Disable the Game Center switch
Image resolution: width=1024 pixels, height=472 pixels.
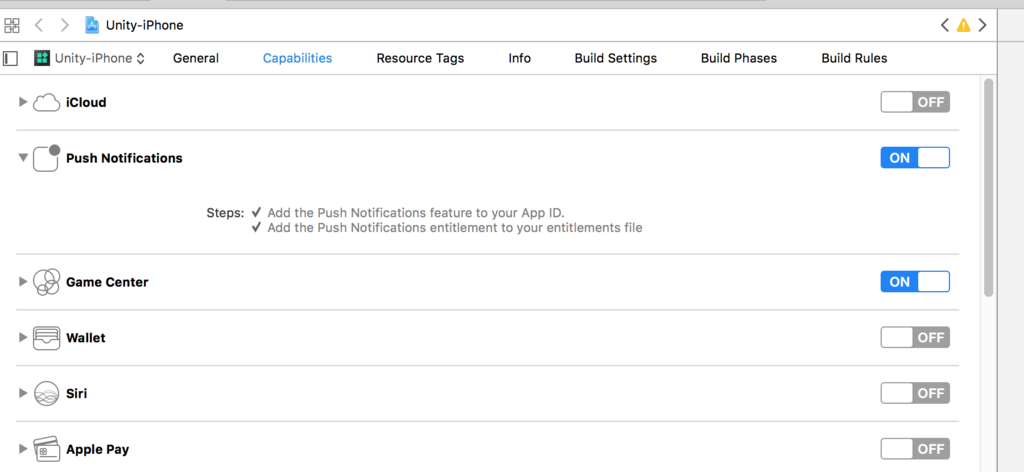coord(915,282)
